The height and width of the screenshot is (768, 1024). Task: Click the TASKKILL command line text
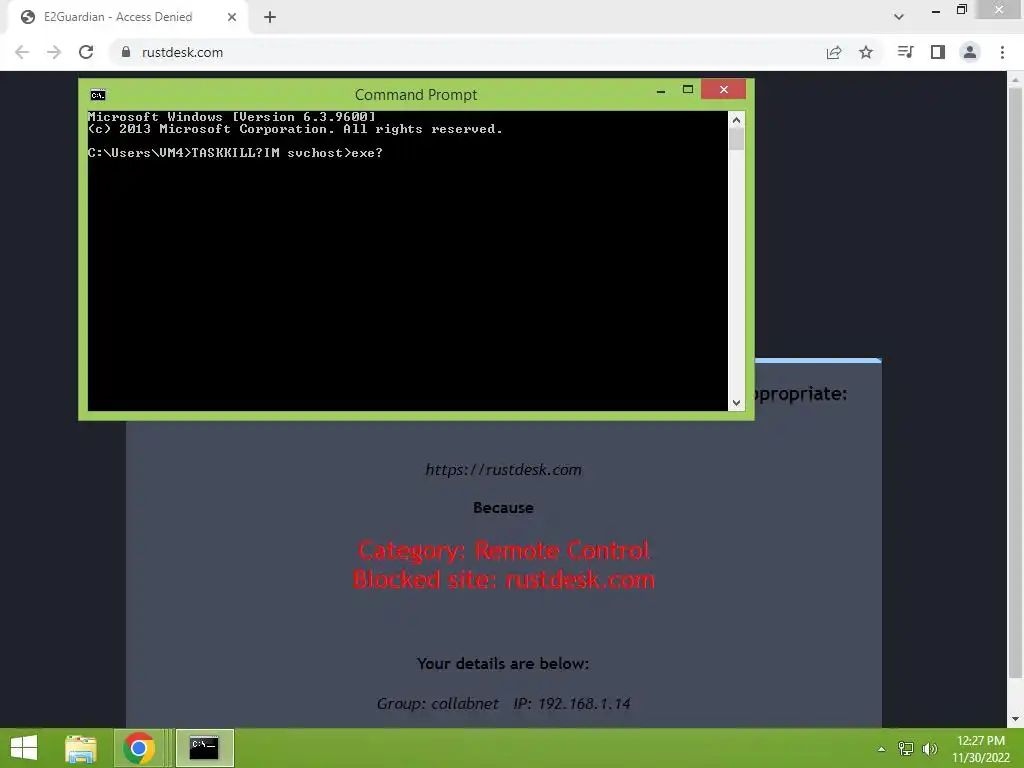coord(235,153)
